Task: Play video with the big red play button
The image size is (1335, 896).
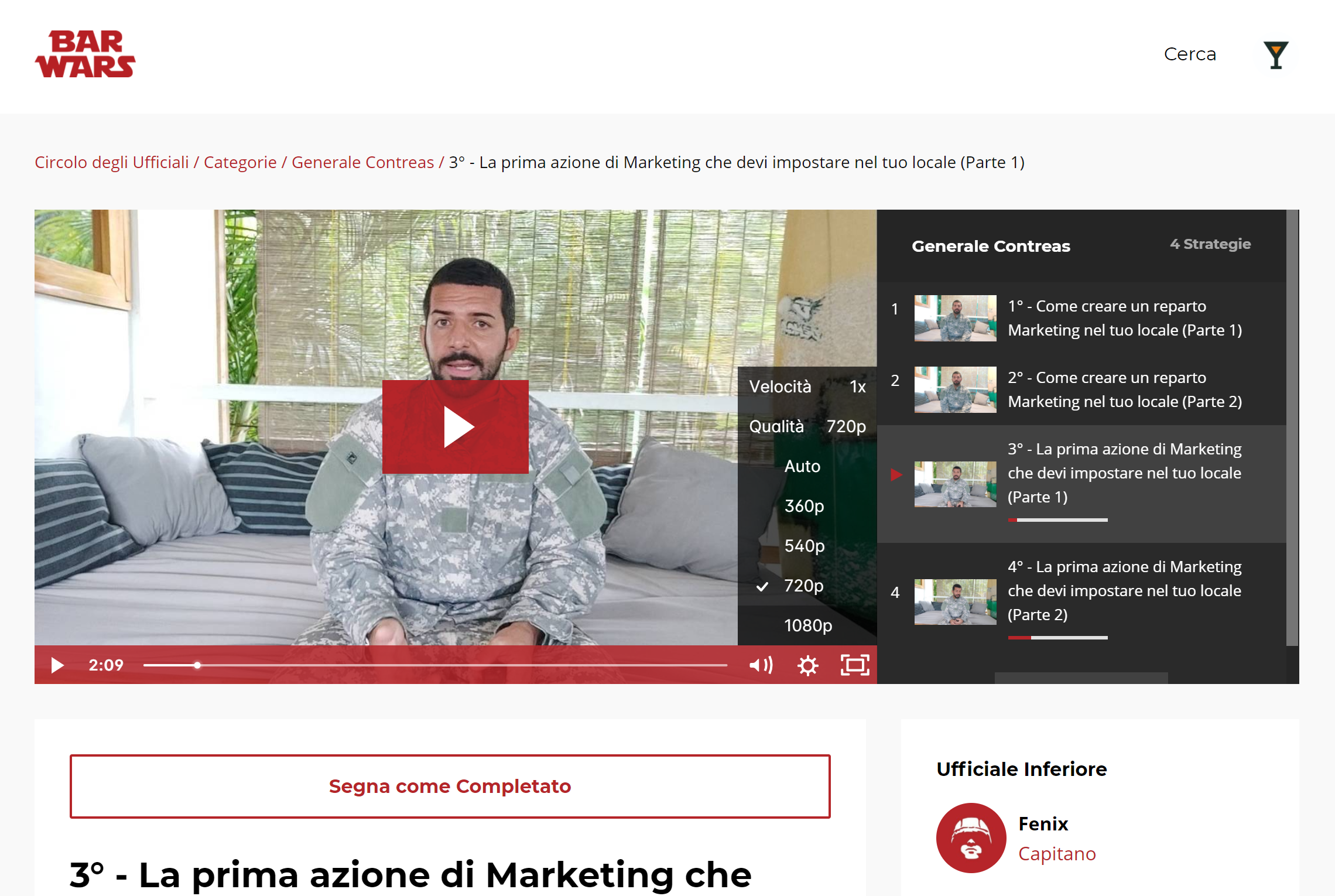Action: click(456, 427)
